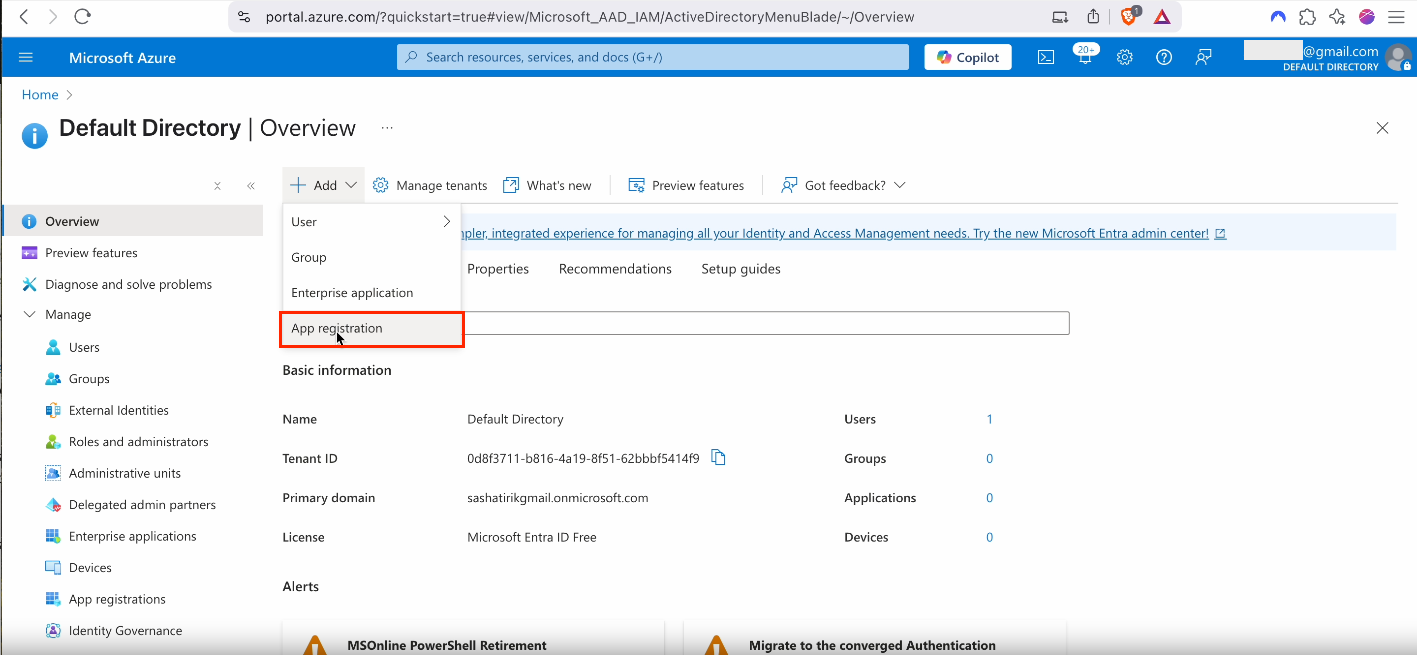Image resolution: width=1417 pixels, height=655 pixels.
Task: Expand the User submenu arrow
Action: pos(446,222)
